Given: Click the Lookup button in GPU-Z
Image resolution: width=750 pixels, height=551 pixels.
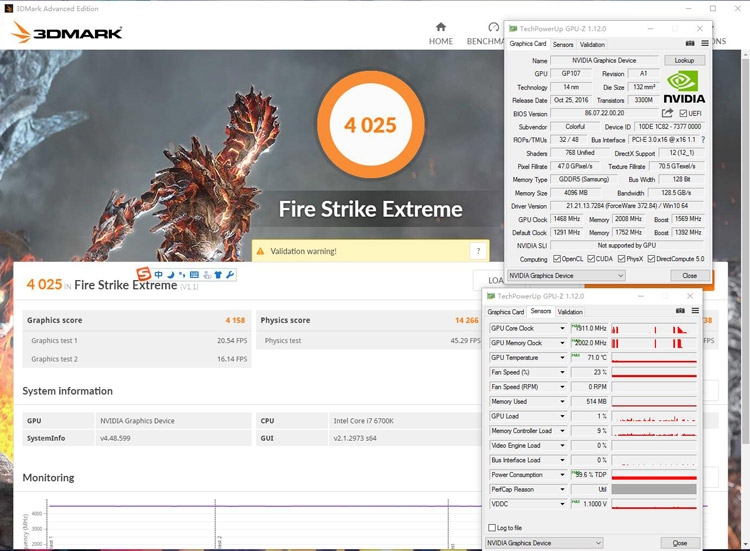Looking at the screenshot, I should pos(684,60).
